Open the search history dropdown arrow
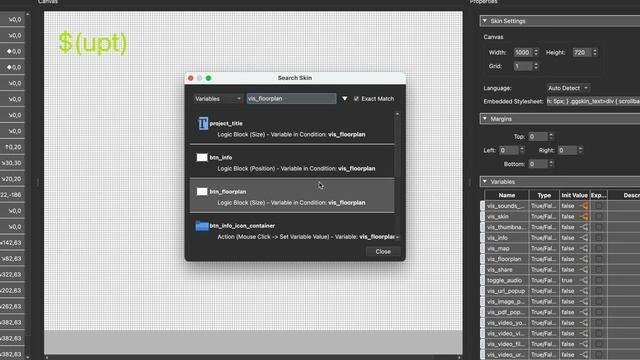This screenshot has width=640, height=360. [344, 99]
